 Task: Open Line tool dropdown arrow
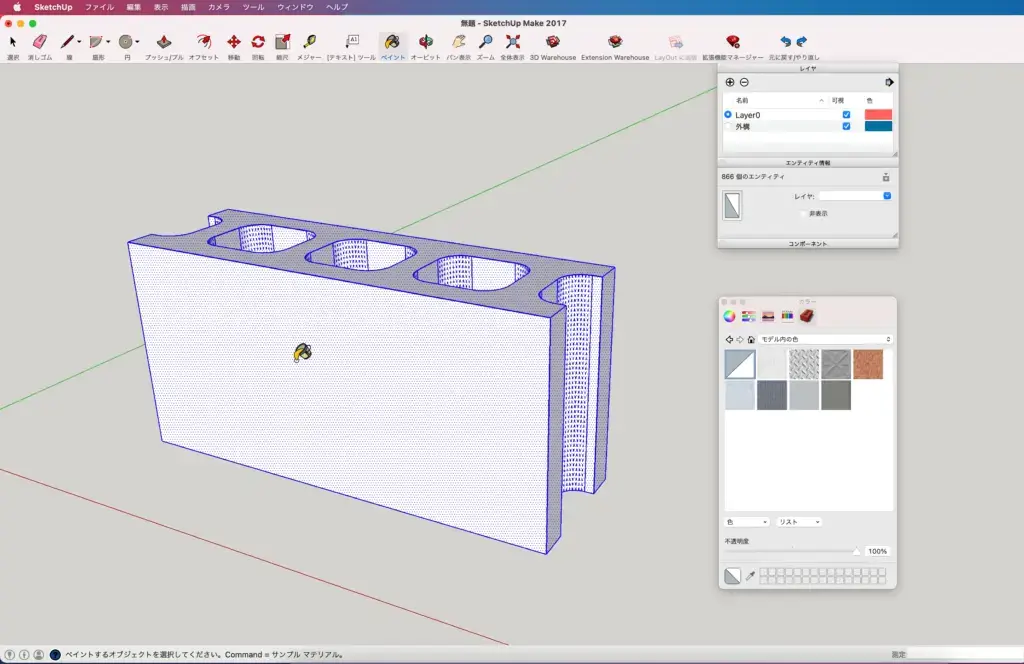click(79, 42)
